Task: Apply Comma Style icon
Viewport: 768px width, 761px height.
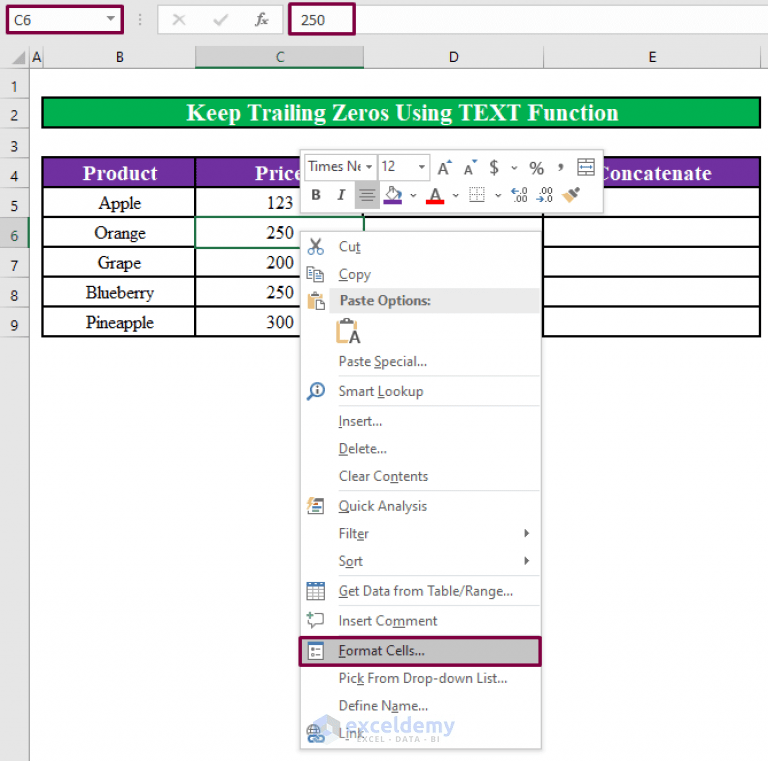Action: (560, 167)
